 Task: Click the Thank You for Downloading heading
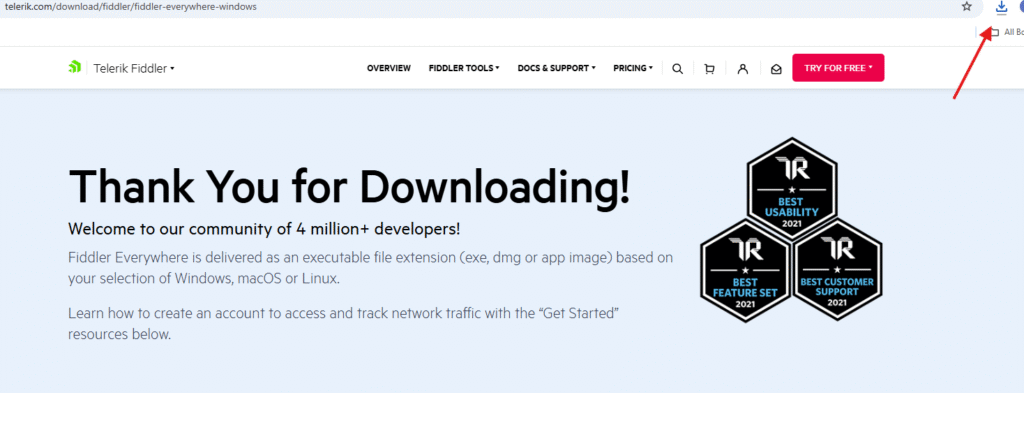click(x=349, y=186)
